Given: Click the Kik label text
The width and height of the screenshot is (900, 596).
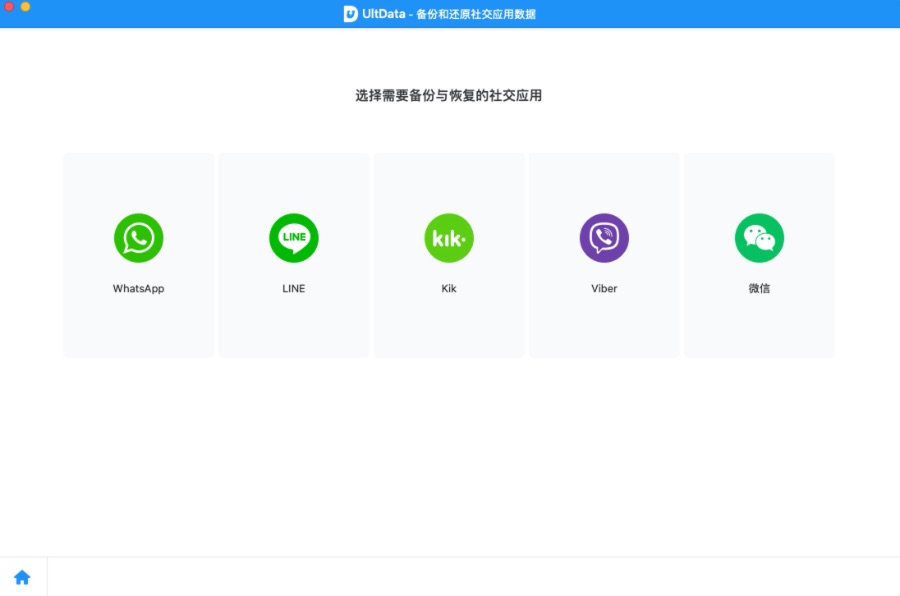Looking at the screenshot, I should tap(449, 289).
